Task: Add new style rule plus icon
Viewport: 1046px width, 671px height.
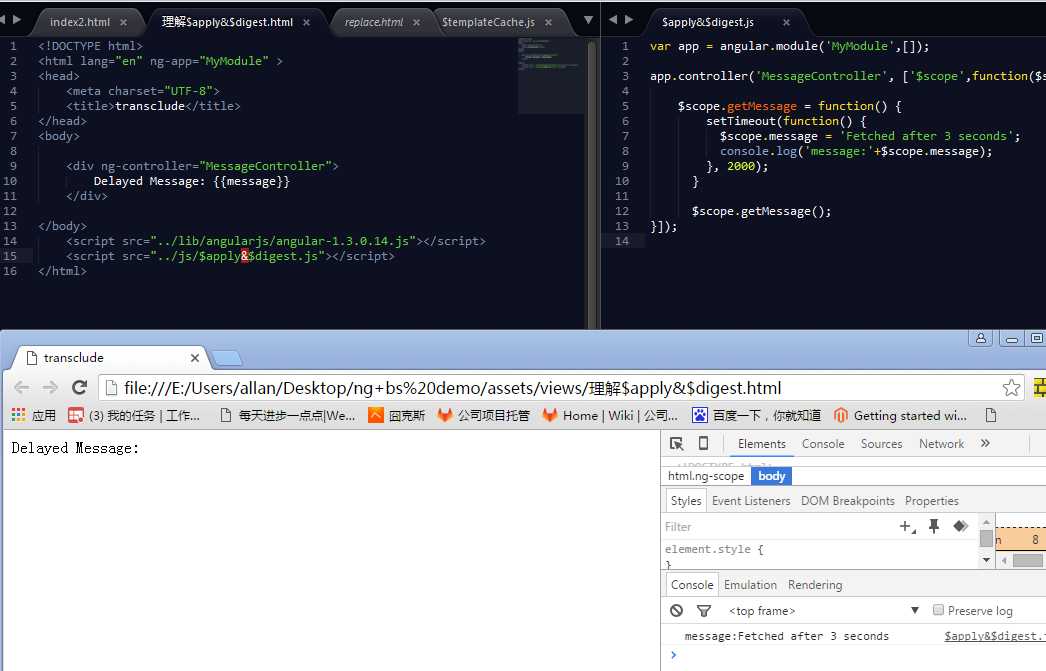Action: (907, 526)
